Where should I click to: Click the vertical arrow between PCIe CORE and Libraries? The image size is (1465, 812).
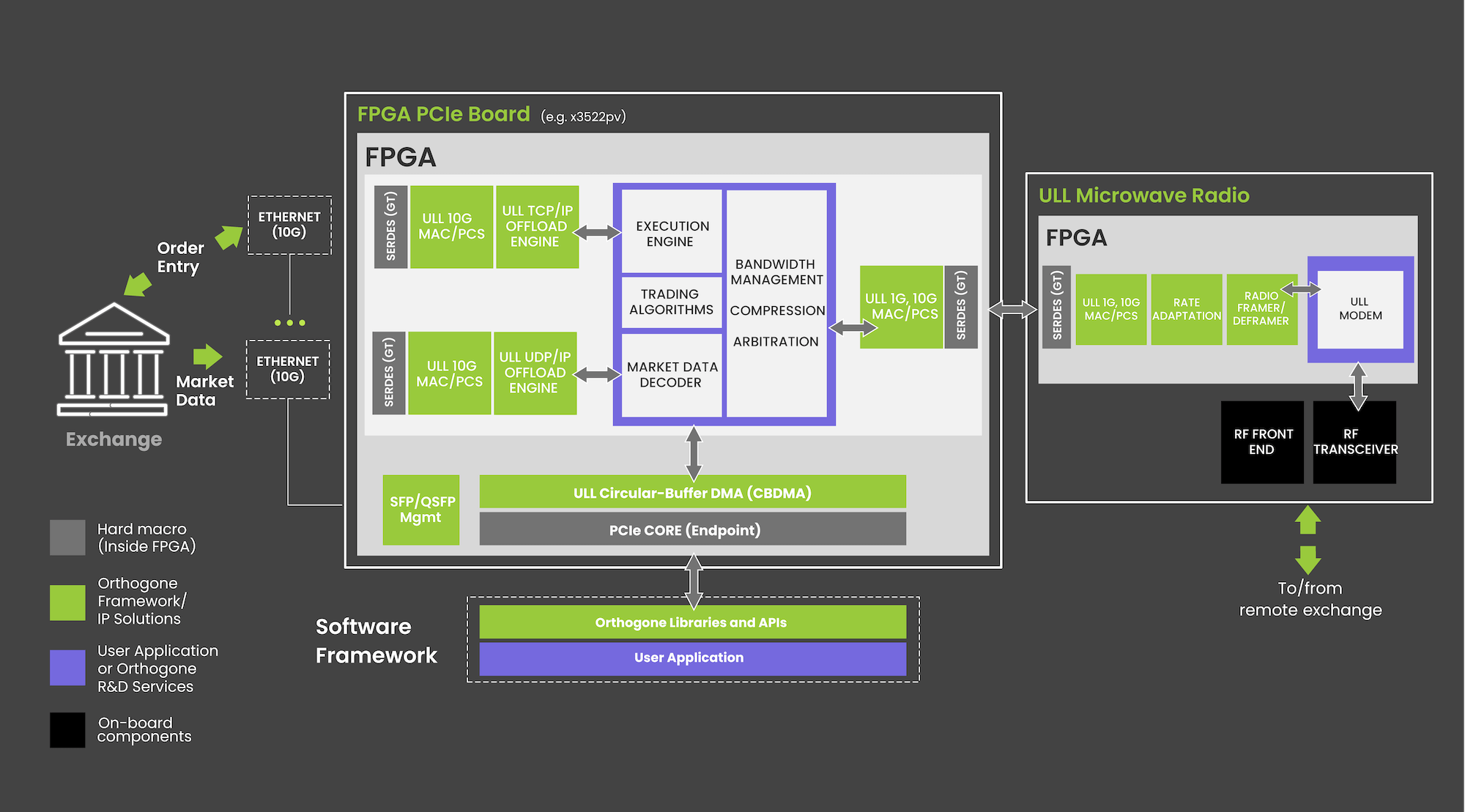(x=694, y=581)
